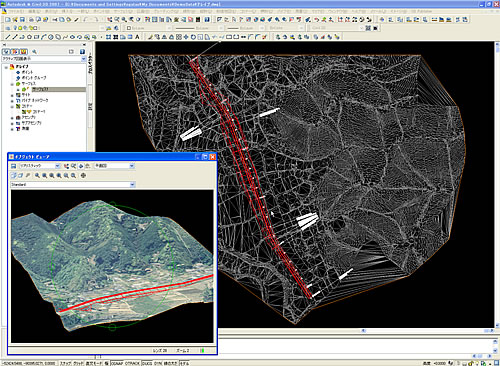Click the レンズ 28 readout in Object Viewer

(160, 351)
